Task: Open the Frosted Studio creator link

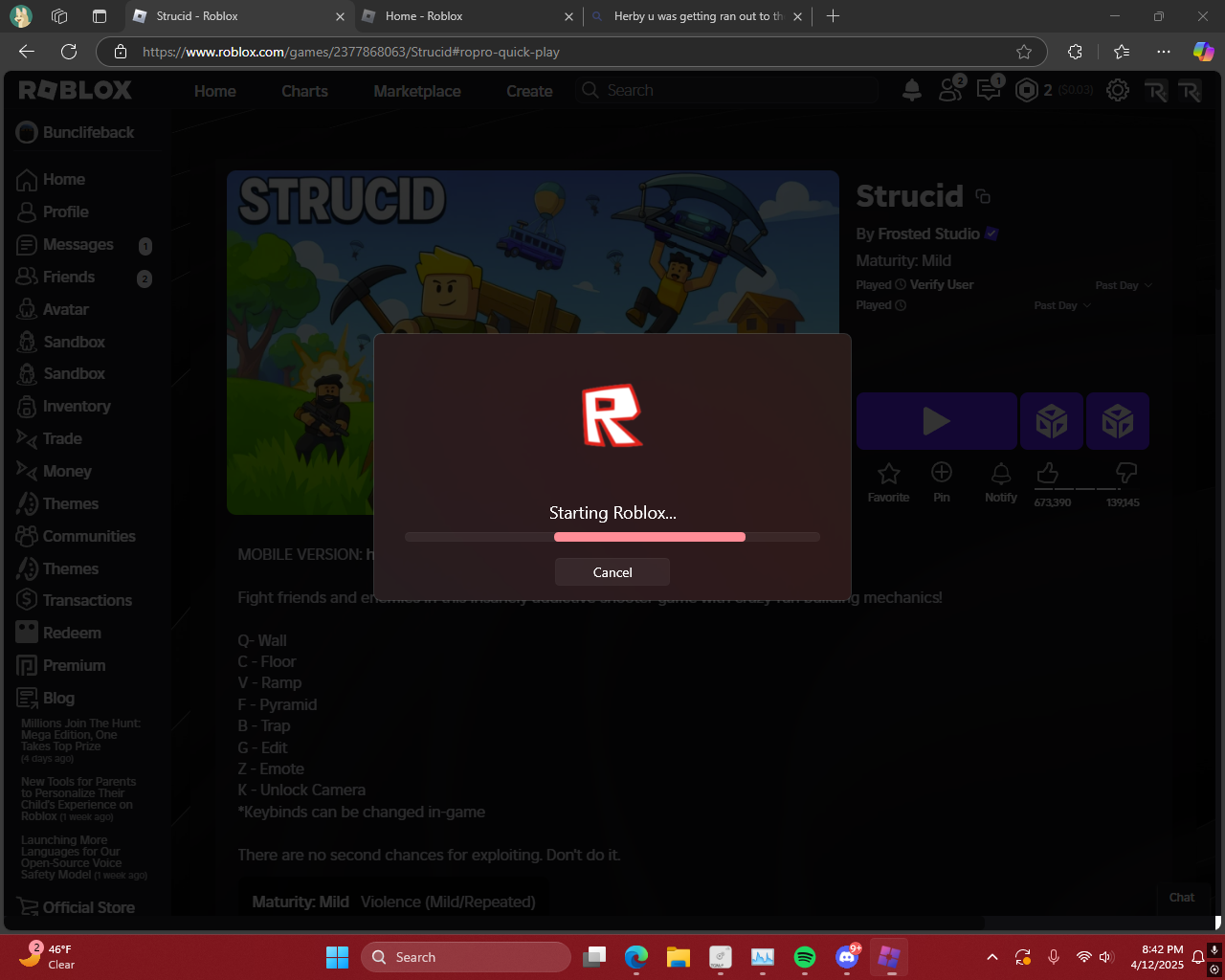Action: tap(928, 234)
